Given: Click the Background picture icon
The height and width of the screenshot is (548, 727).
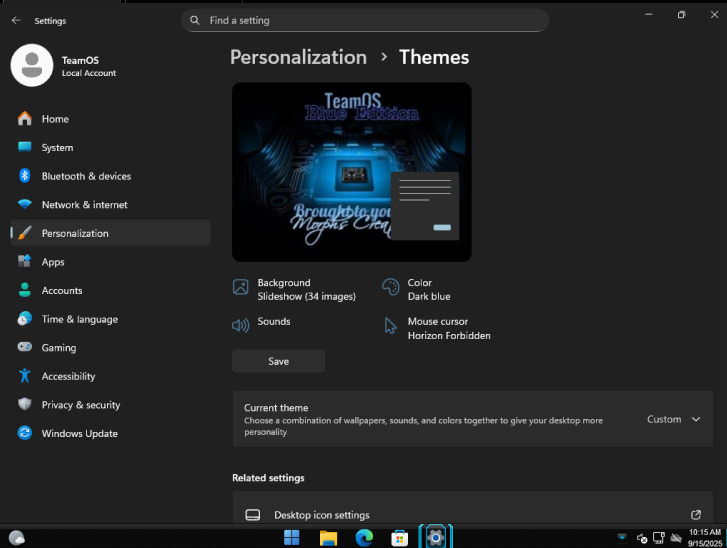Looking at the screenshot, I should pos(241,287).
